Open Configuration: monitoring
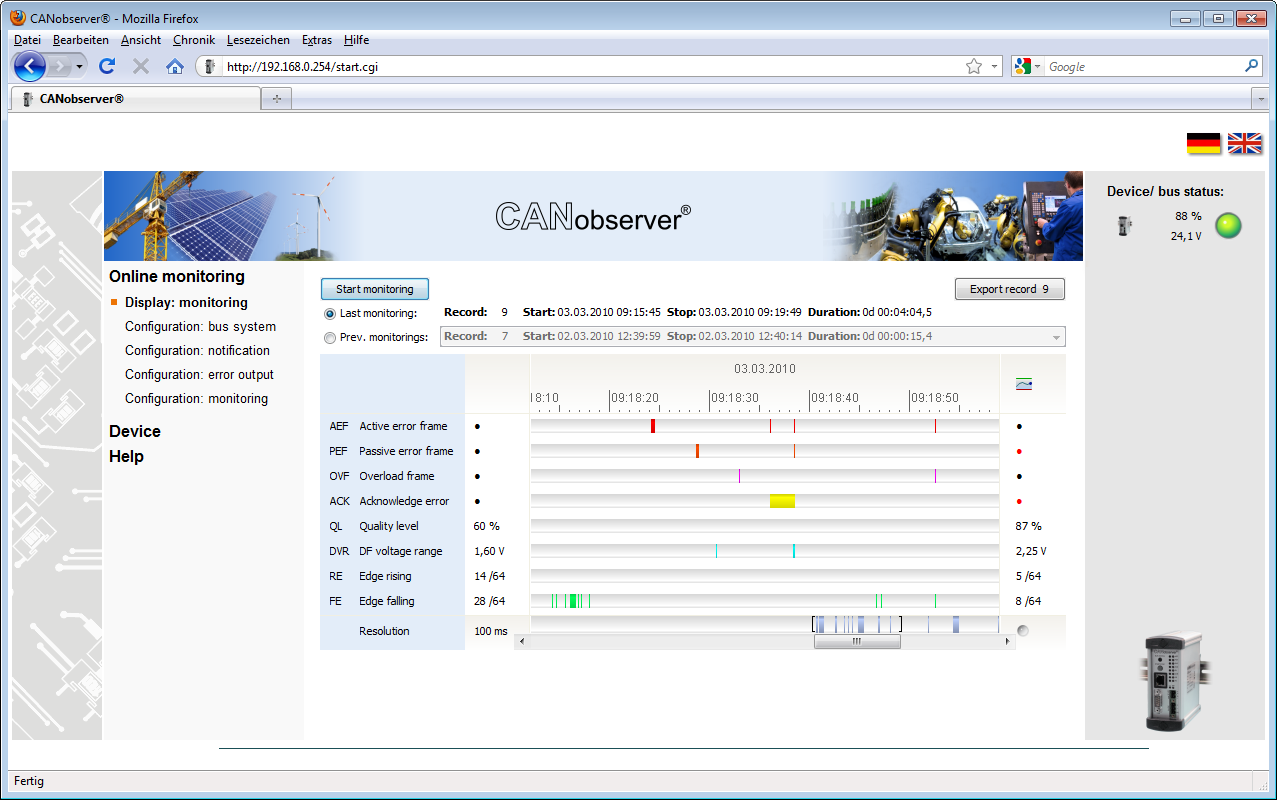 196,398
